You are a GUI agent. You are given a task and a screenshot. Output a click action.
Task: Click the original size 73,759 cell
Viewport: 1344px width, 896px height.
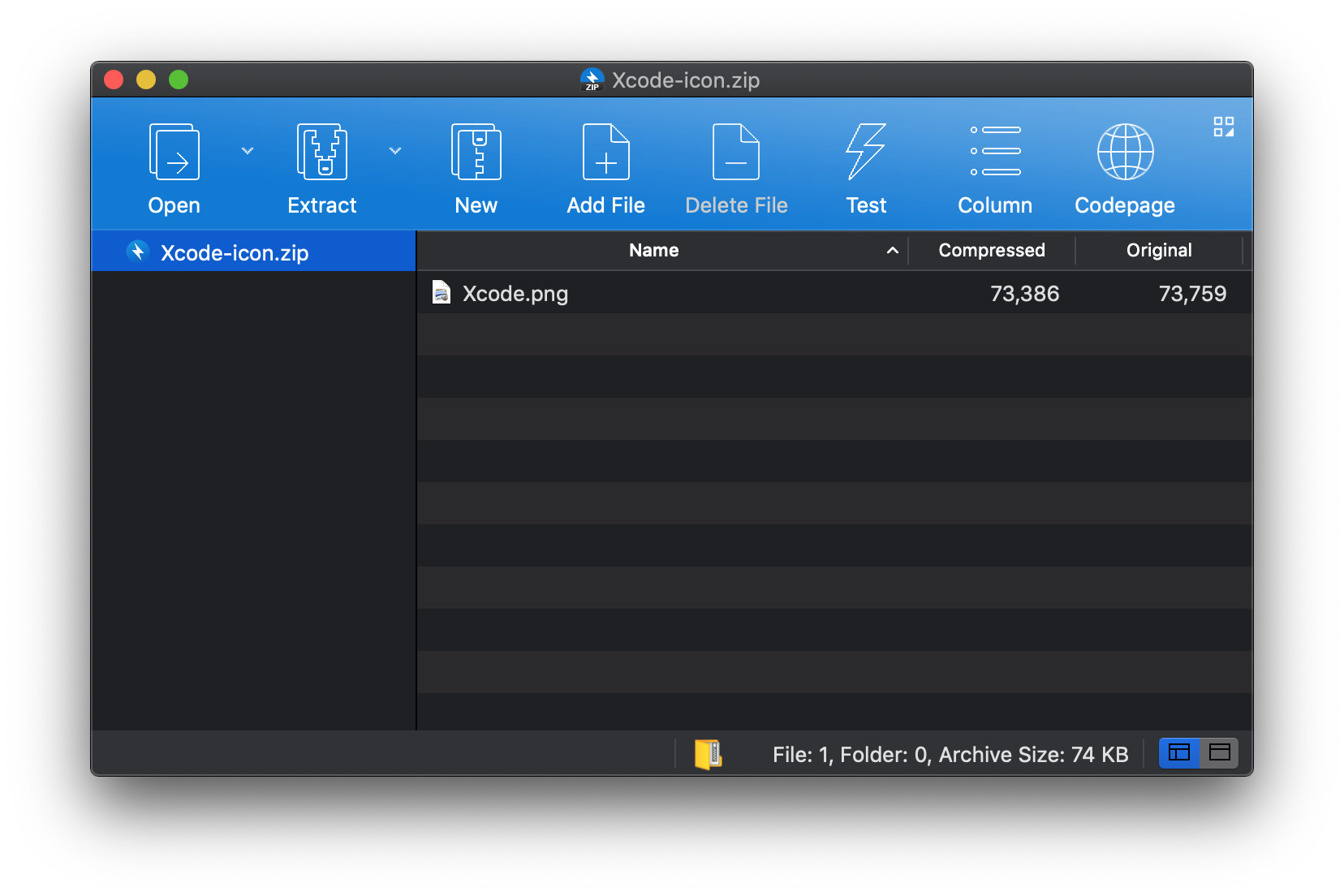pos(1192,293)
